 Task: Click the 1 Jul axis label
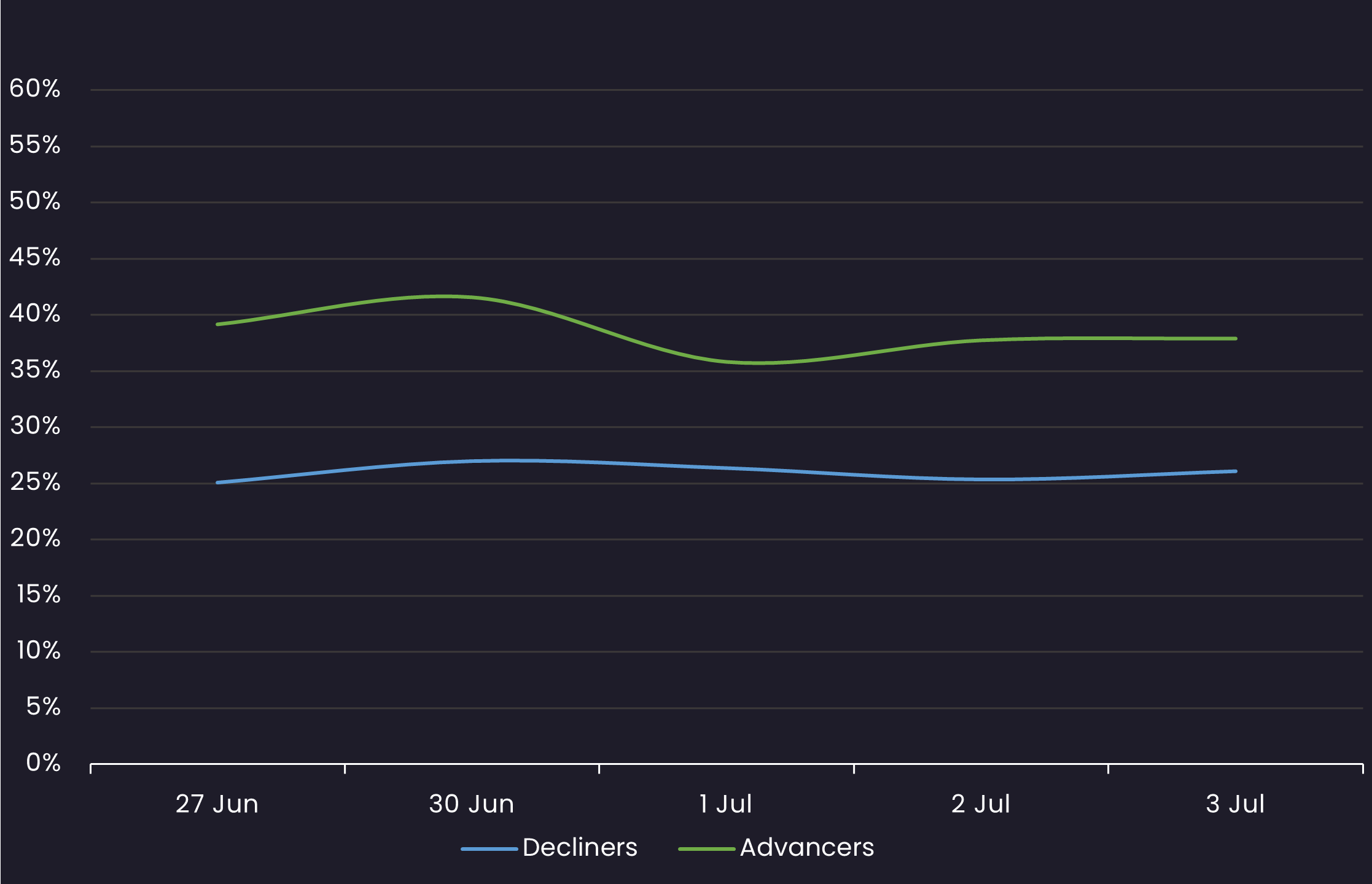point(725,804)
